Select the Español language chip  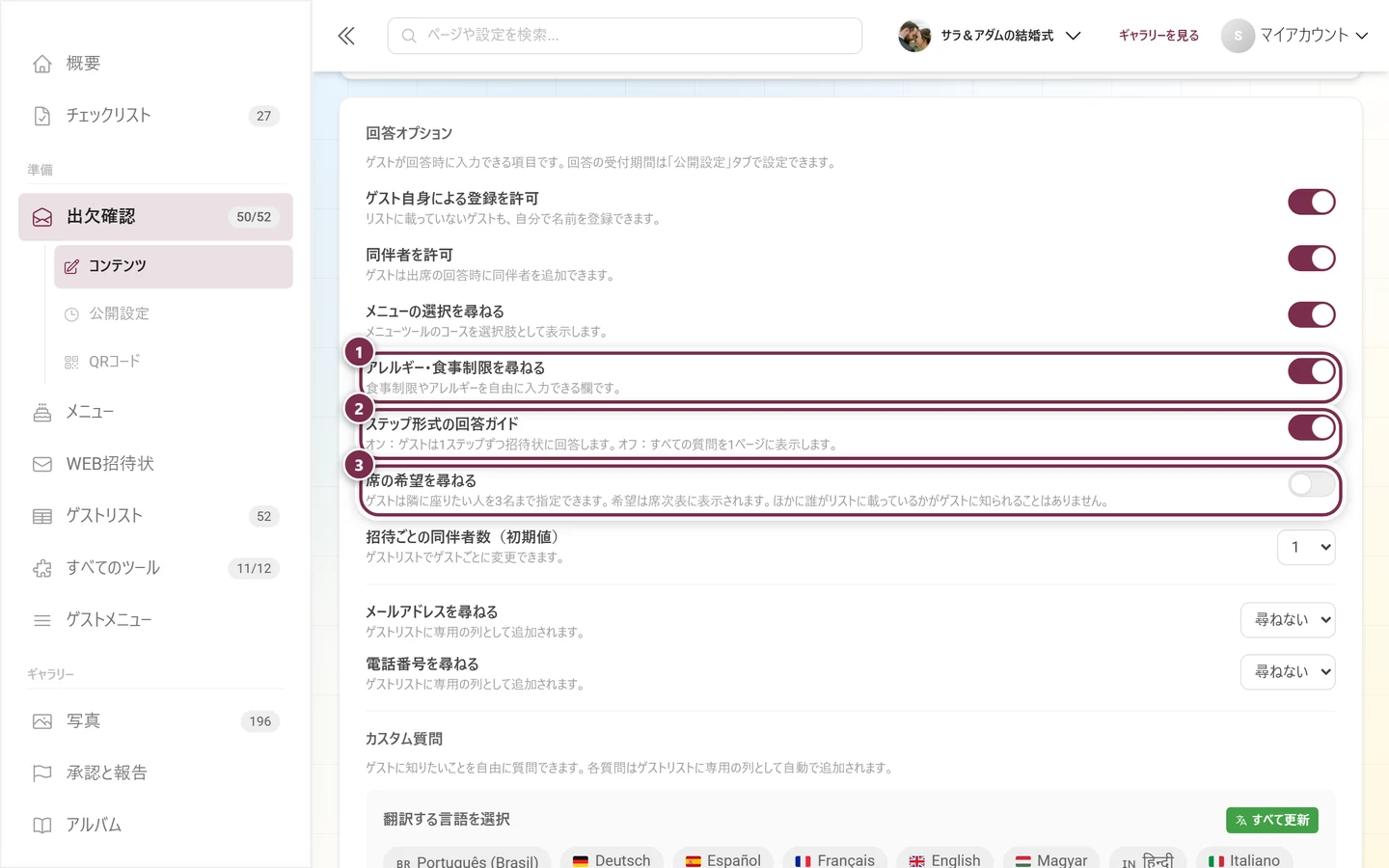tap(723, 860)
